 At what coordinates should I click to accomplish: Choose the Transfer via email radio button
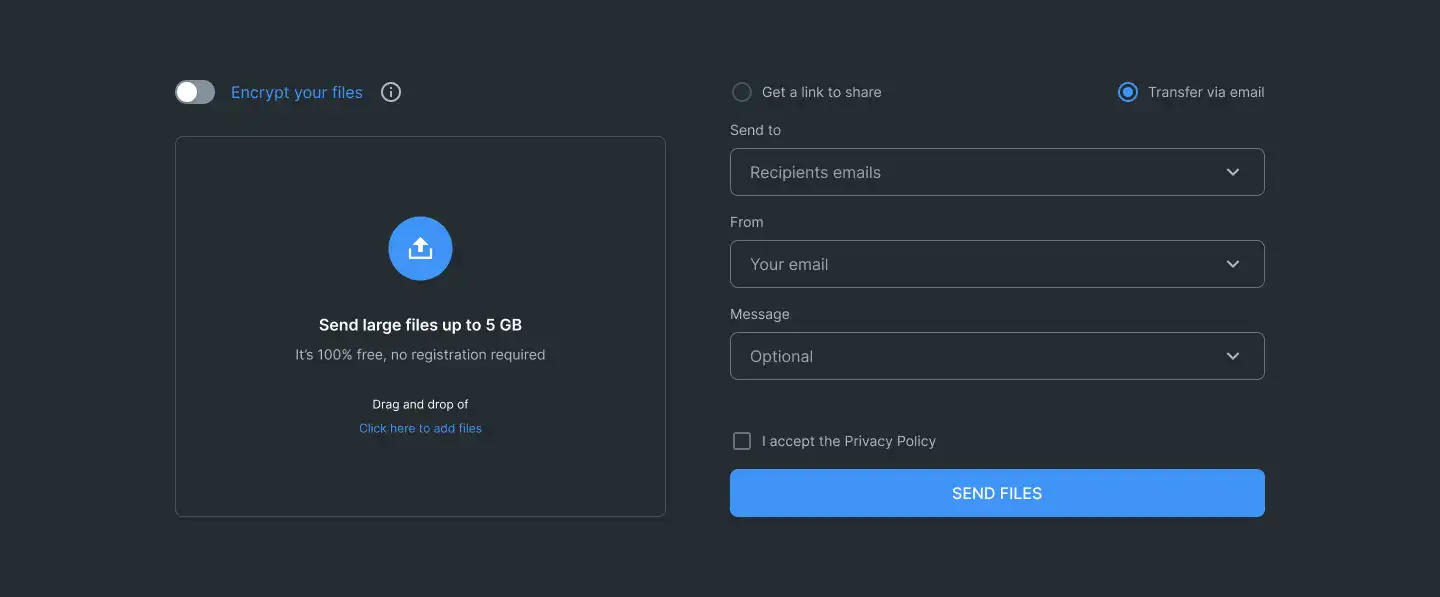point(1128,92)
